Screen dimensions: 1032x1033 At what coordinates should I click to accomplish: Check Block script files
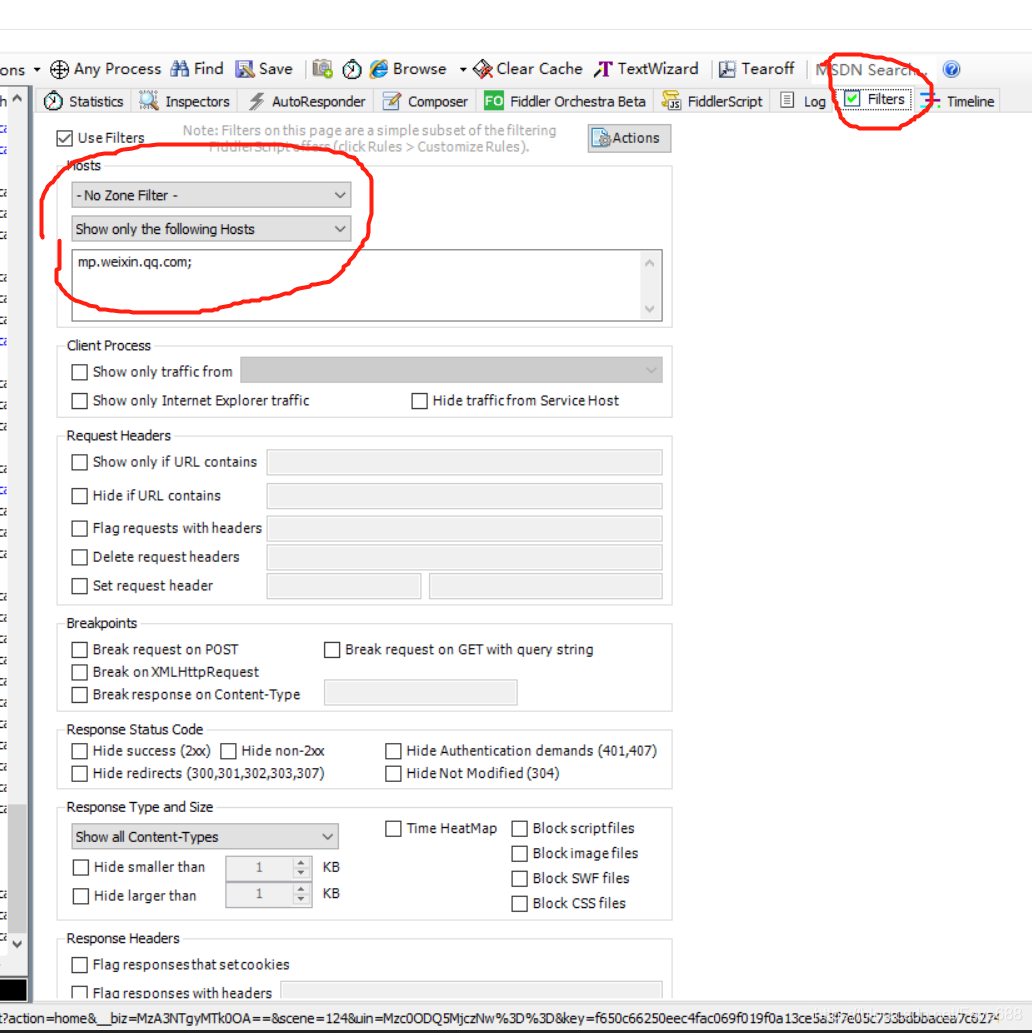coord(520,829)
